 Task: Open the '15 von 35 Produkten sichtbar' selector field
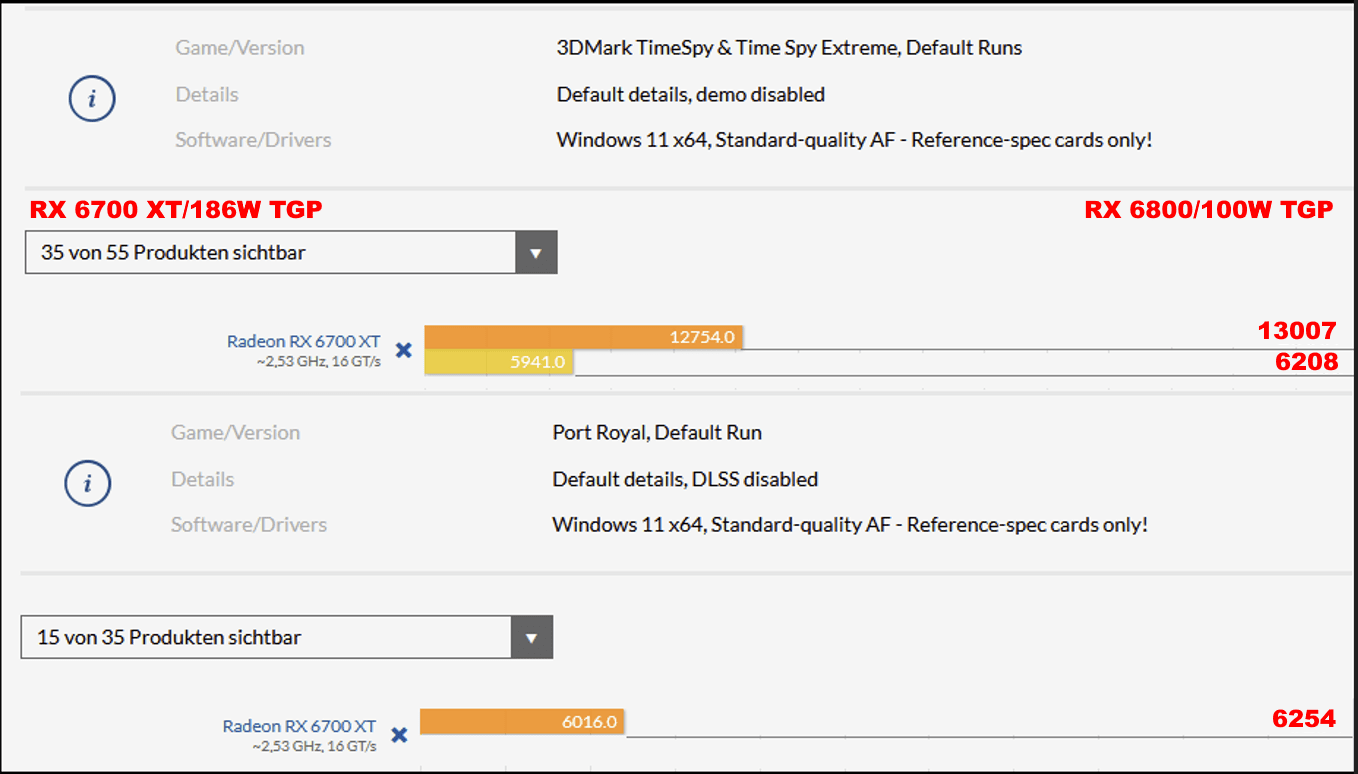[266, 638]
